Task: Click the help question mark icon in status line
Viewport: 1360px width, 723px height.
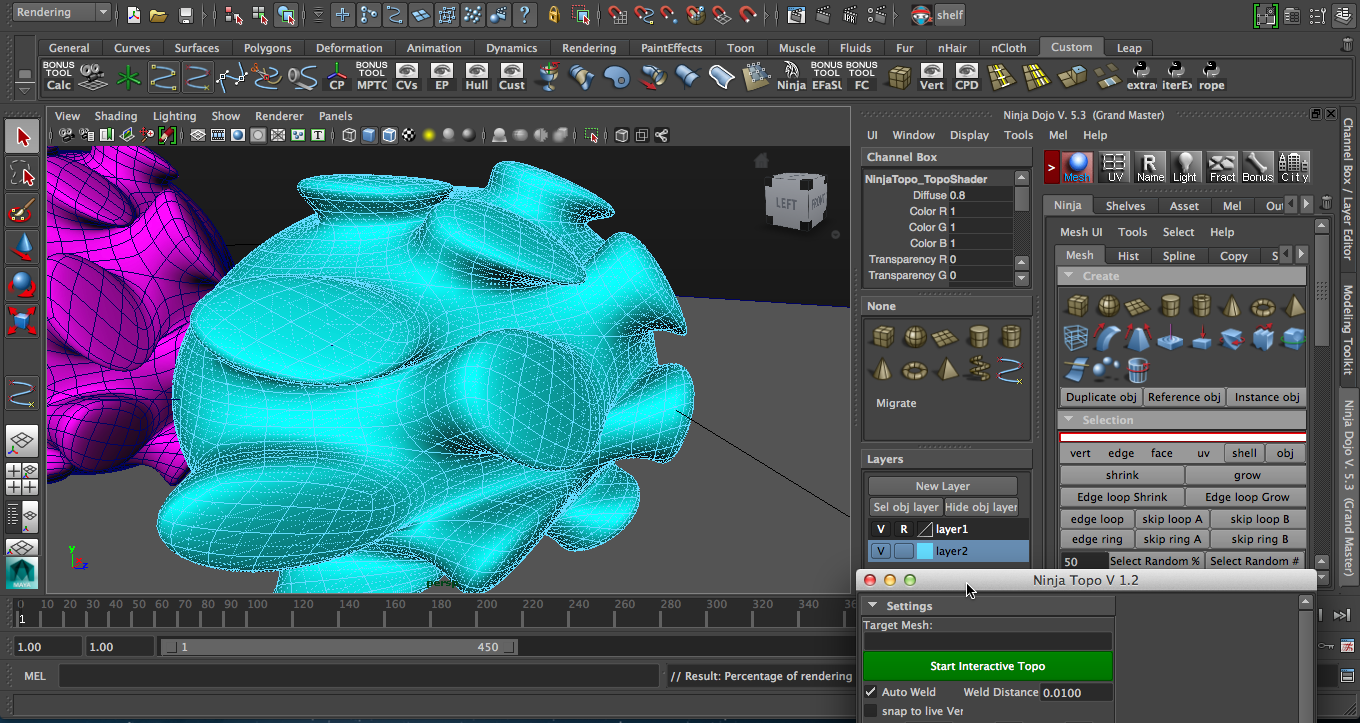Action: pos(524,14)
